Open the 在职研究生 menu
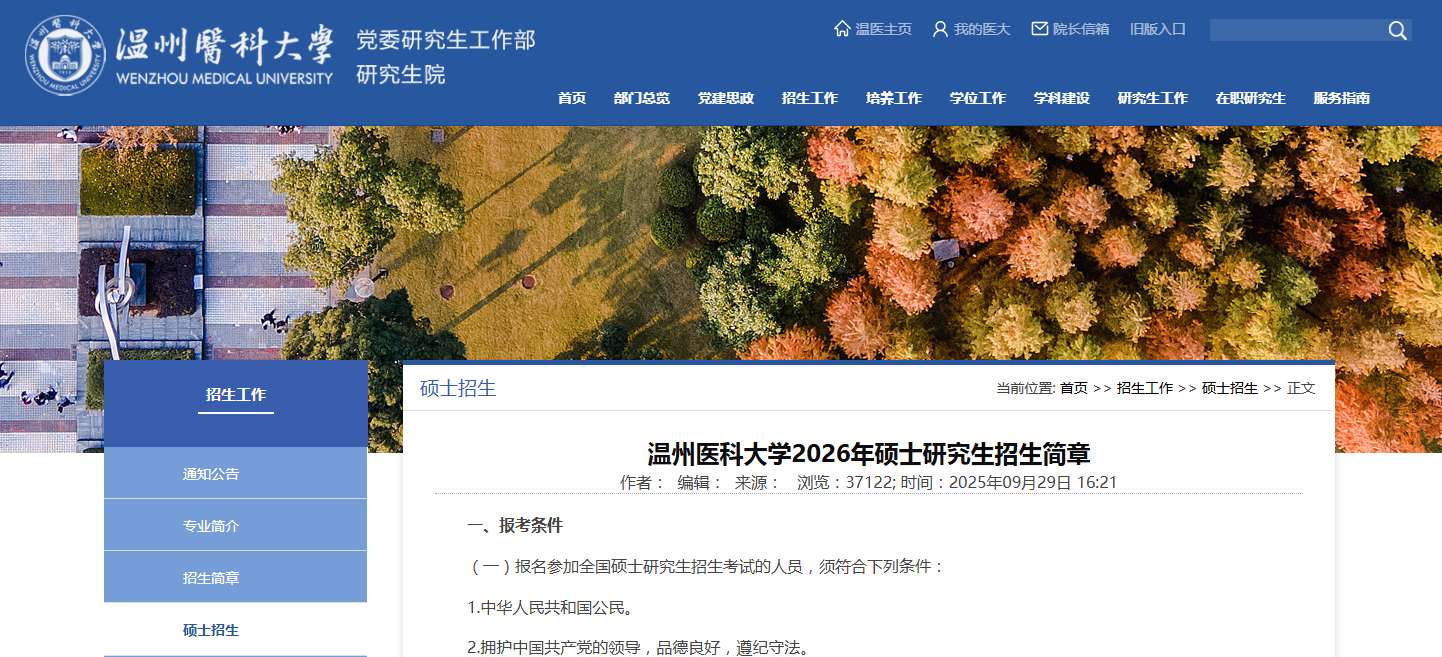This screenshot has height=657, width=1442. 1251,98
